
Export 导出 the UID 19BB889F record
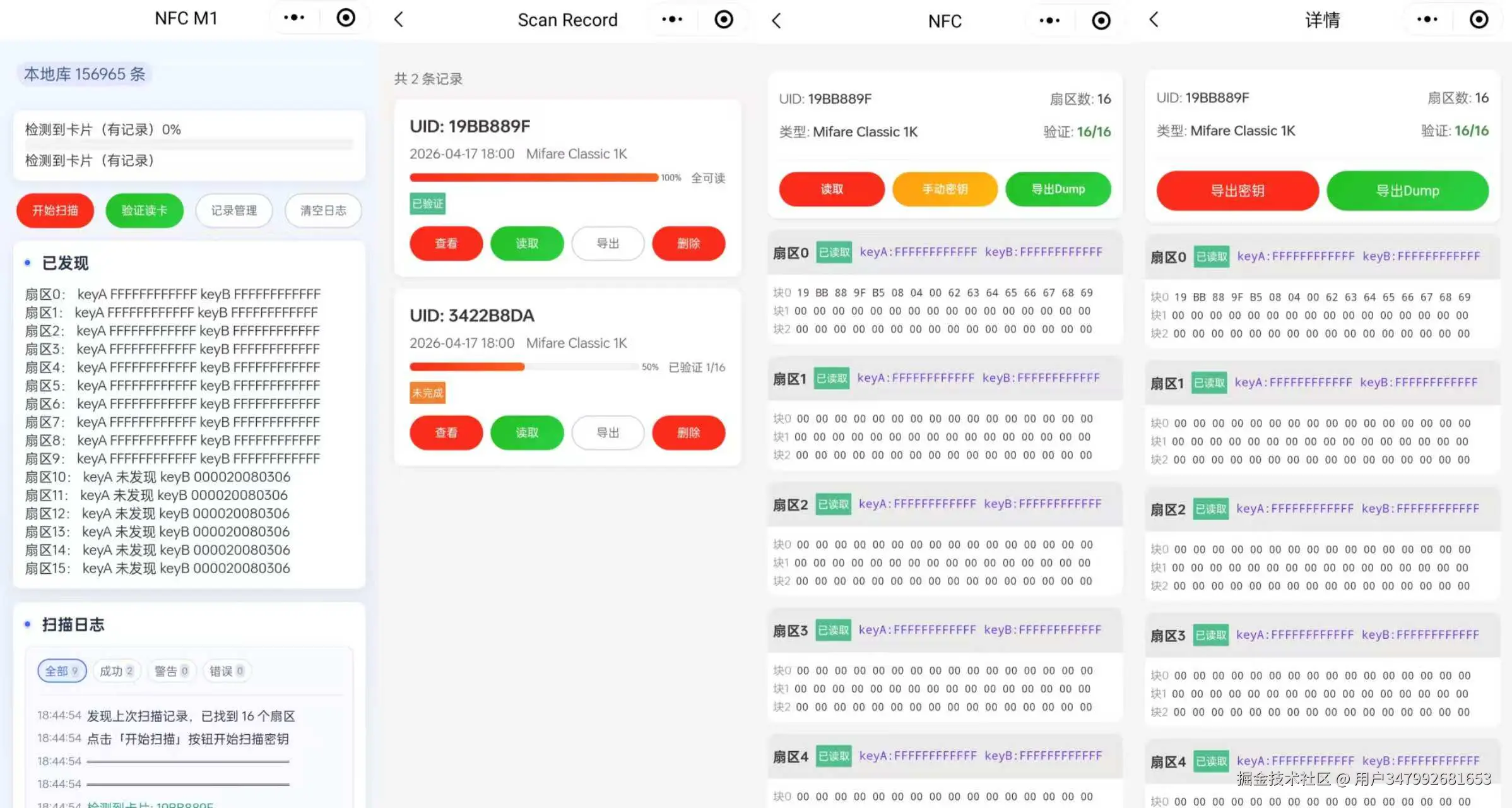608,244
